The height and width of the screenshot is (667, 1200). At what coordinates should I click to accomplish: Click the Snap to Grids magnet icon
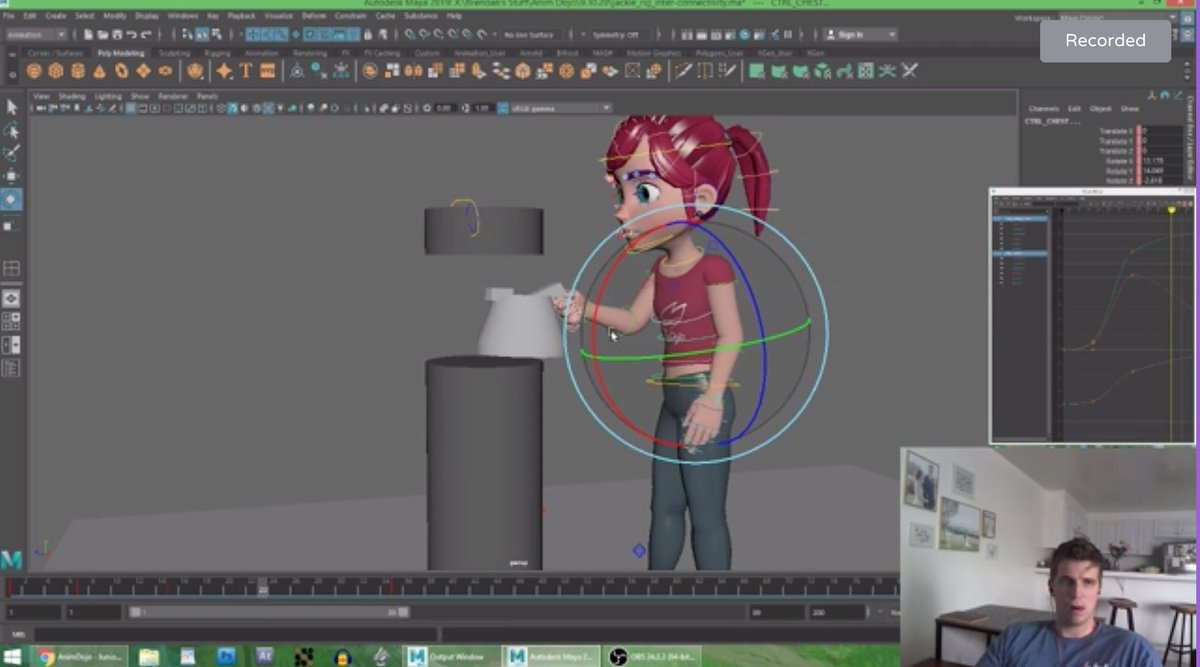(411, 35)
